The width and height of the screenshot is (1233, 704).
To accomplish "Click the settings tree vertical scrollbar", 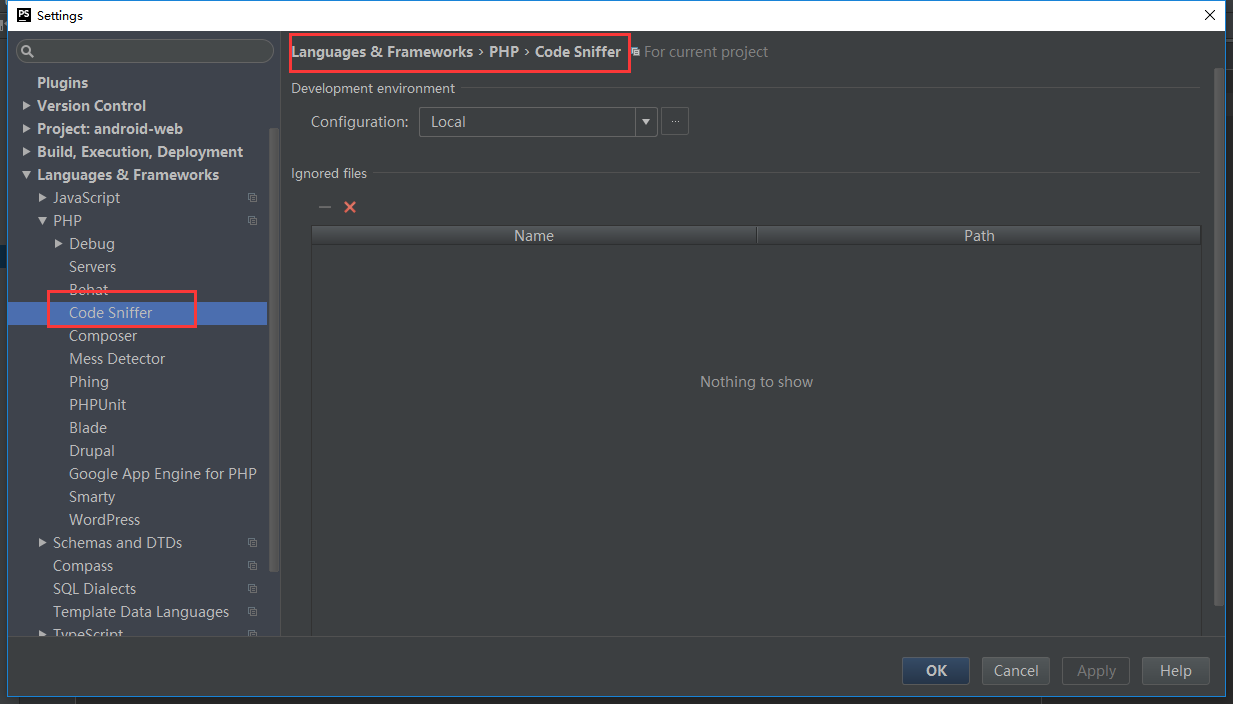I will (275, 350).
